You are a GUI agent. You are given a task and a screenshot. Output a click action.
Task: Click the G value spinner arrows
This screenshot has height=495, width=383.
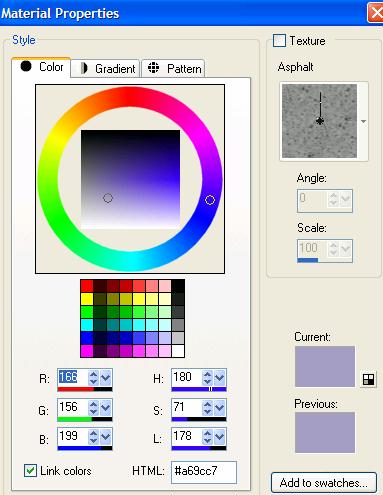(93, 407)
